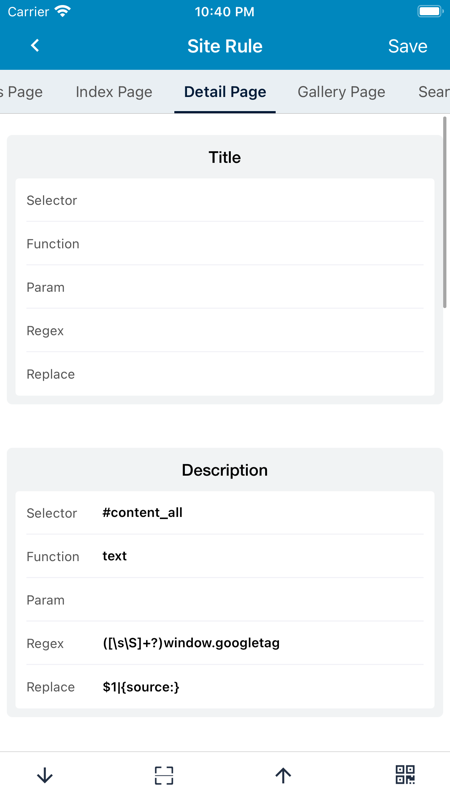Edit Description Regex window.googletag field
The image size is (450, 800).
click(x=225, y=643)
